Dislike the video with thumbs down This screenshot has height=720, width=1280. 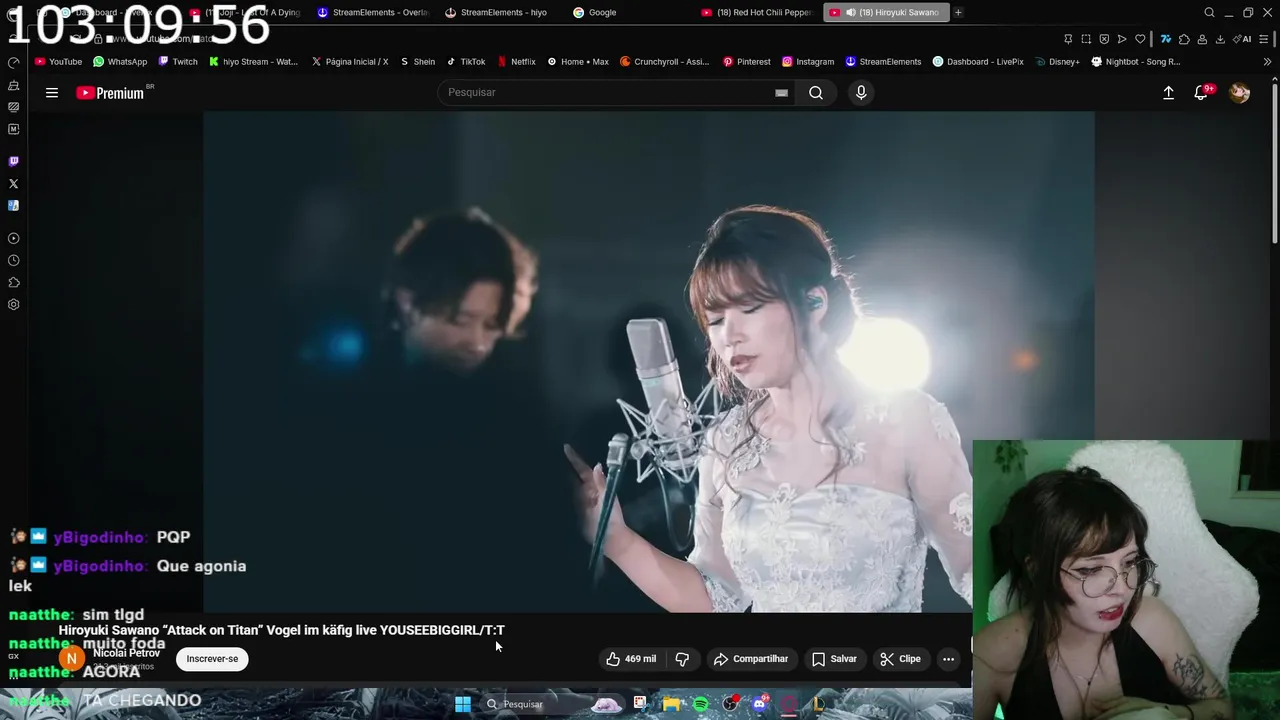pyautogui.click(x=682, y=659)
